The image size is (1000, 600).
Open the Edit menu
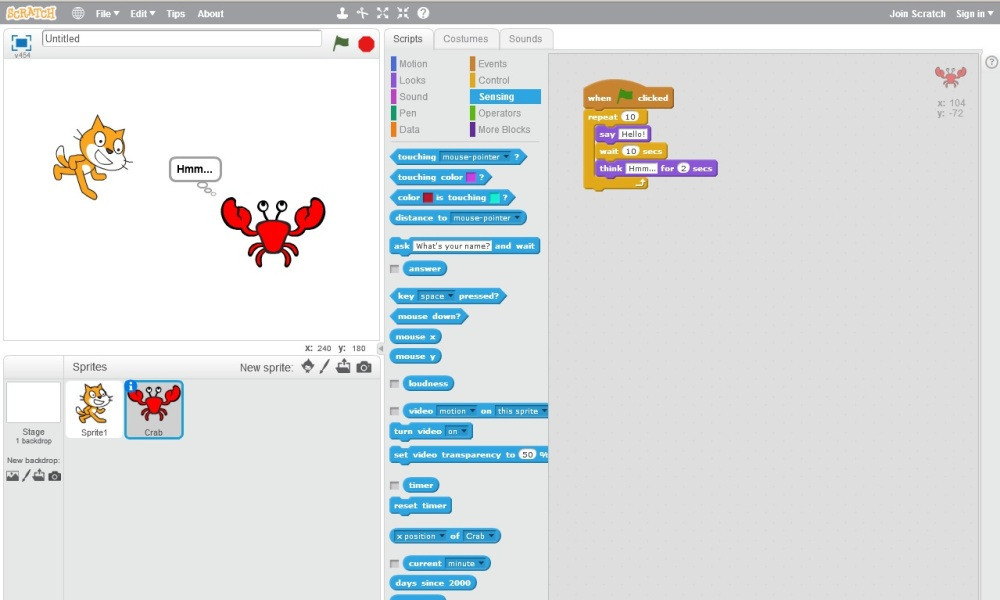142,13
